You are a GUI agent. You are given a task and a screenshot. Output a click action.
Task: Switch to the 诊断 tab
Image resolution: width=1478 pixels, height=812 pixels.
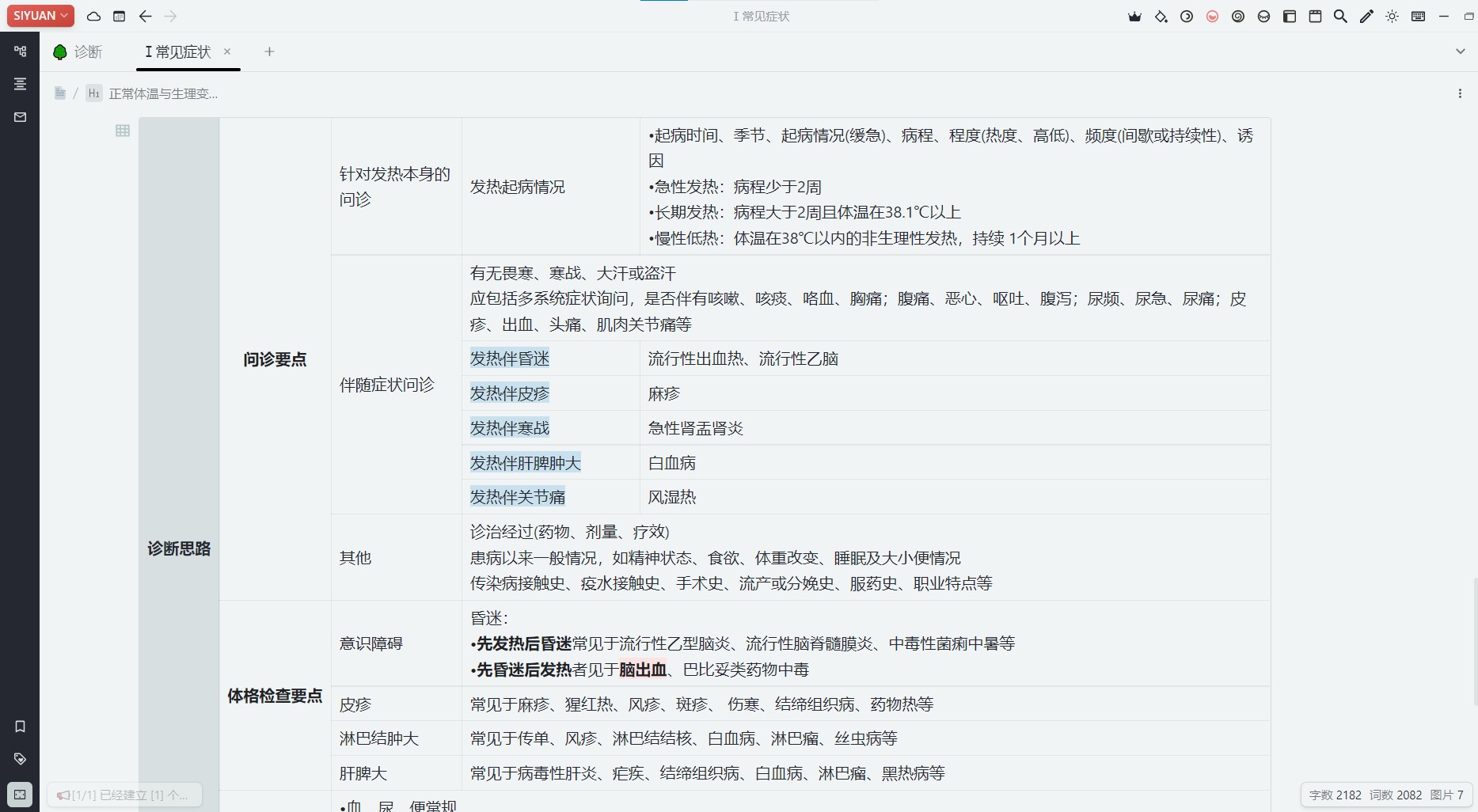[85, 51]
